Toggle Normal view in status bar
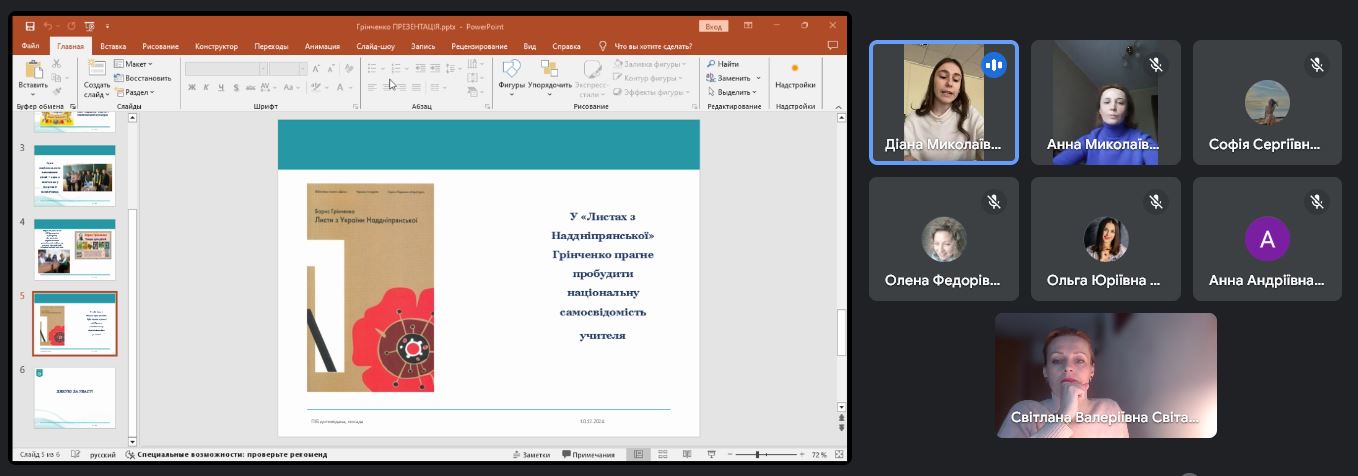The width and height of the screenshot is (1358, 476). click(x=638, y=455)
